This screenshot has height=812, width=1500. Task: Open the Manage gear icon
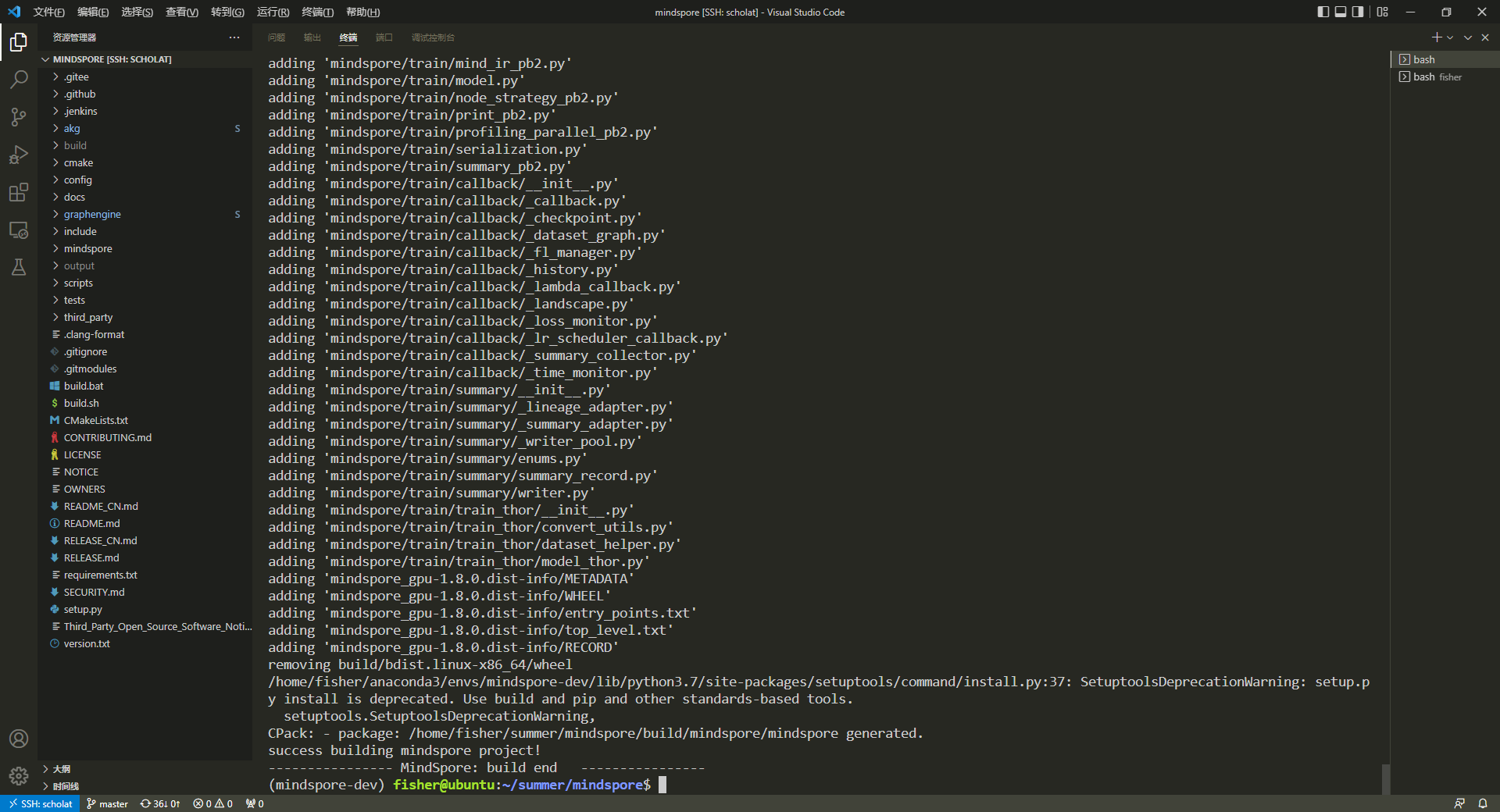(x=19, y=776)
